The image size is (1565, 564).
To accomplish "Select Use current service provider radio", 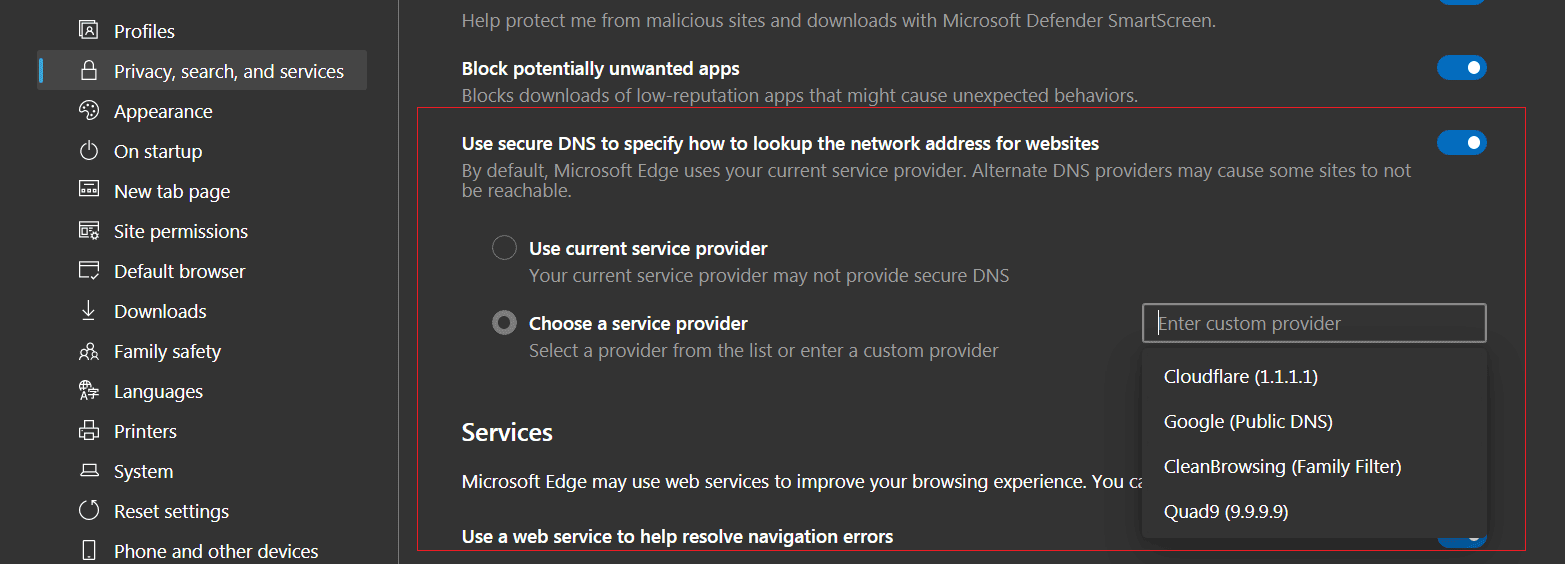I will 504,248.
